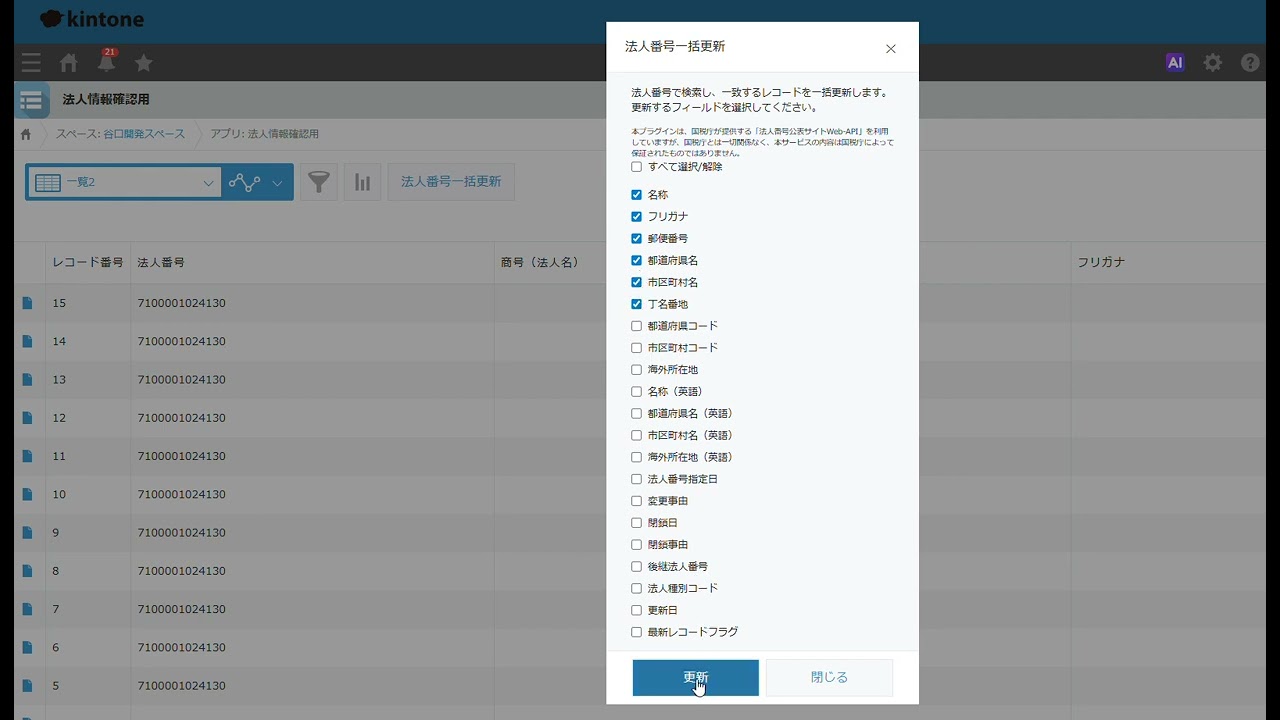Screen dimensions: 1280x720
Task: Check the 閉鎖日 checkbox
Action: (636, 523)
